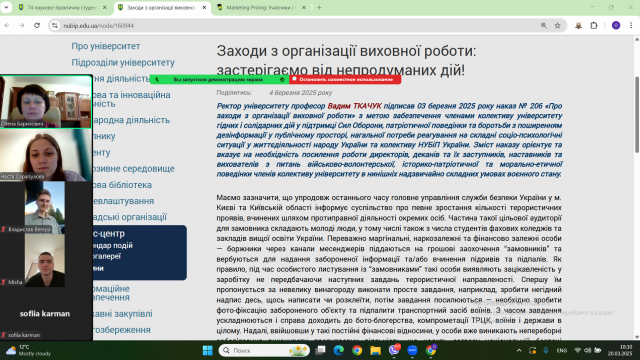Bookmark this page with the star icon
Image resolution: width=640 pixels, height=360 pixels.
pos(558,25)
